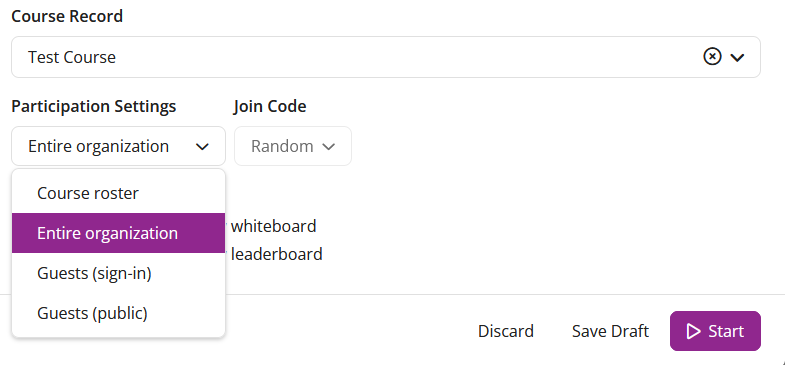Click the Entire organization dropdown arrow

[x=202, y=147]
